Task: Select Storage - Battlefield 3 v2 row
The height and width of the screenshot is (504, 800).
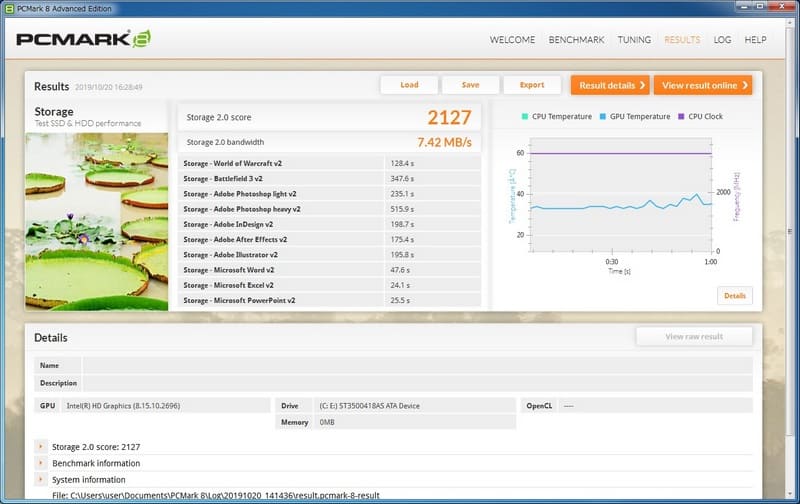Action: [330, 179]
